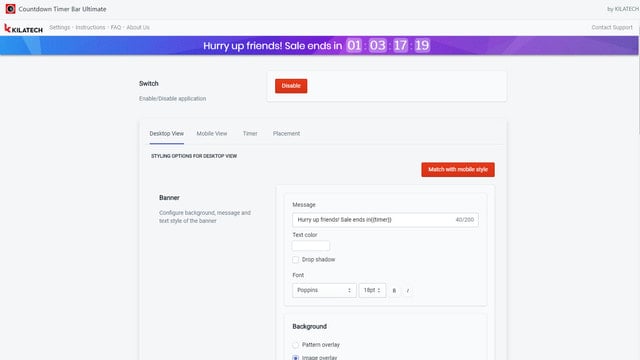Image resolution: width=640 pixels, height=360 pixels.
Task: Open the Instructions link
Action: point(90,27)
